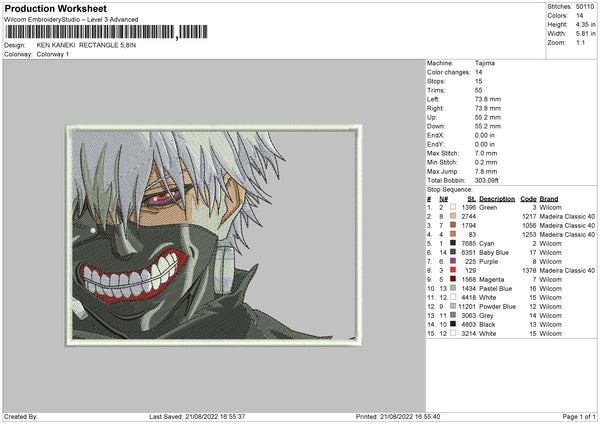Viewport: 600px width, 424px height.
Task: Click the Magenta description text
Action: point(491,279)
